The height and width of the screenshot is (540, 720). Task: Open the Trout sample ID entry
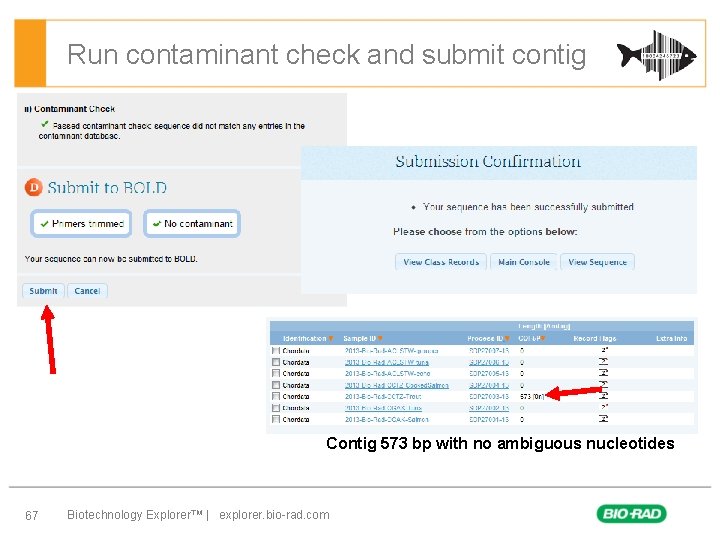click(x=383, y=396)
